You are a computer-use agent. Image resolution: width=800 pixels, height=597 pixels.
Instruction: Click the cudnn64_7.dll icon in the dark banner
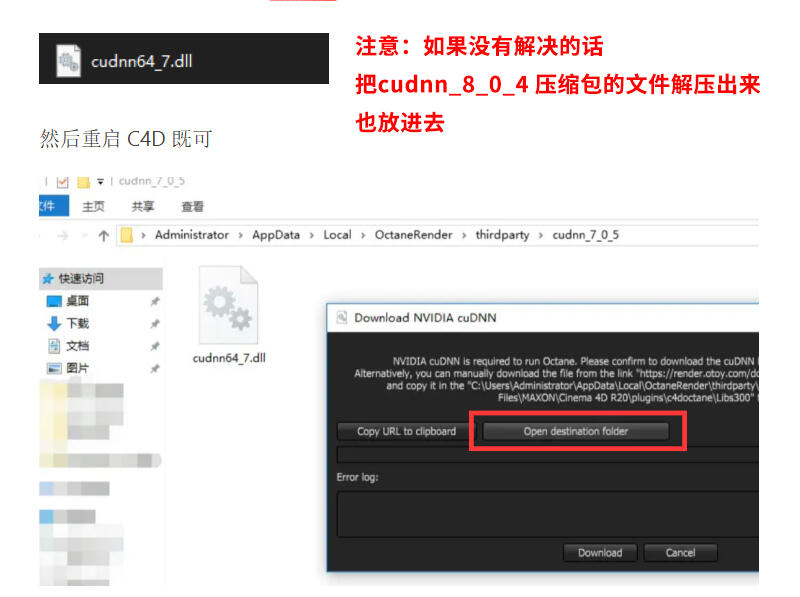(x=68, y=61)
